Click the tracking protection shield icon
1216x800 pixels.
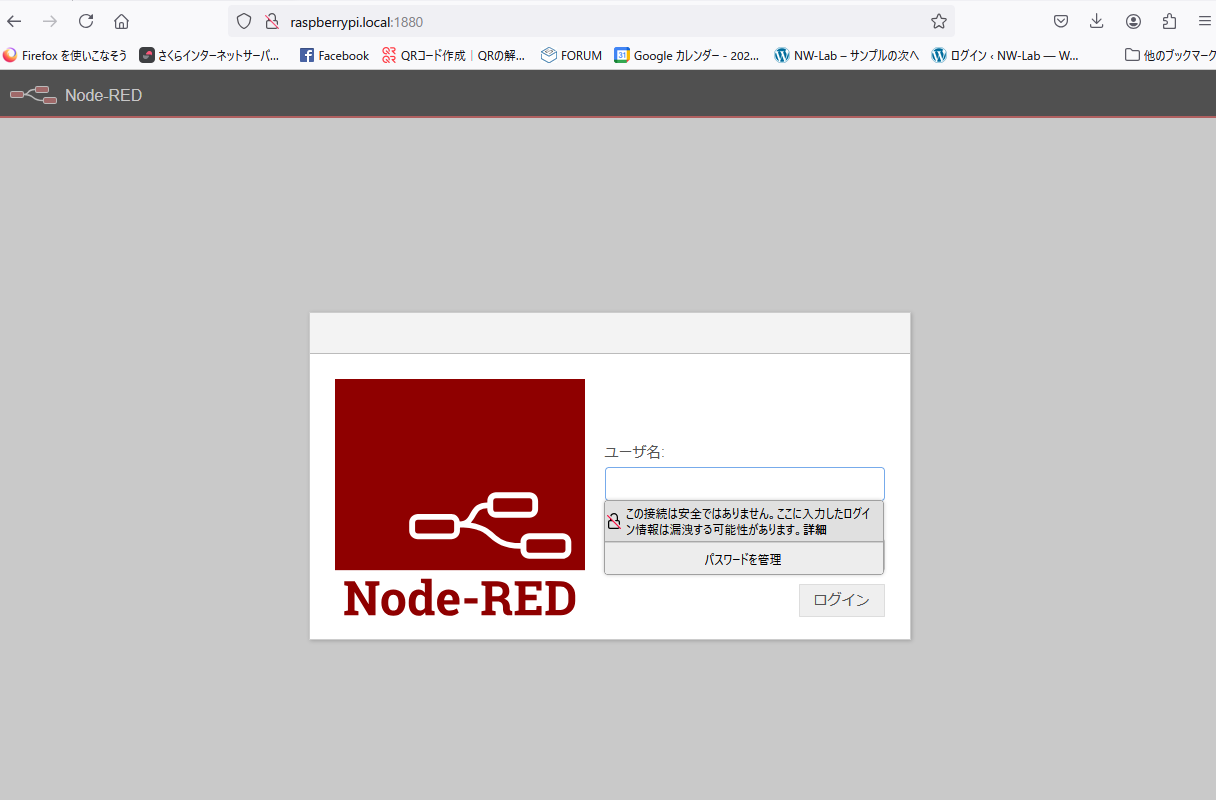[x=244, y=21]
